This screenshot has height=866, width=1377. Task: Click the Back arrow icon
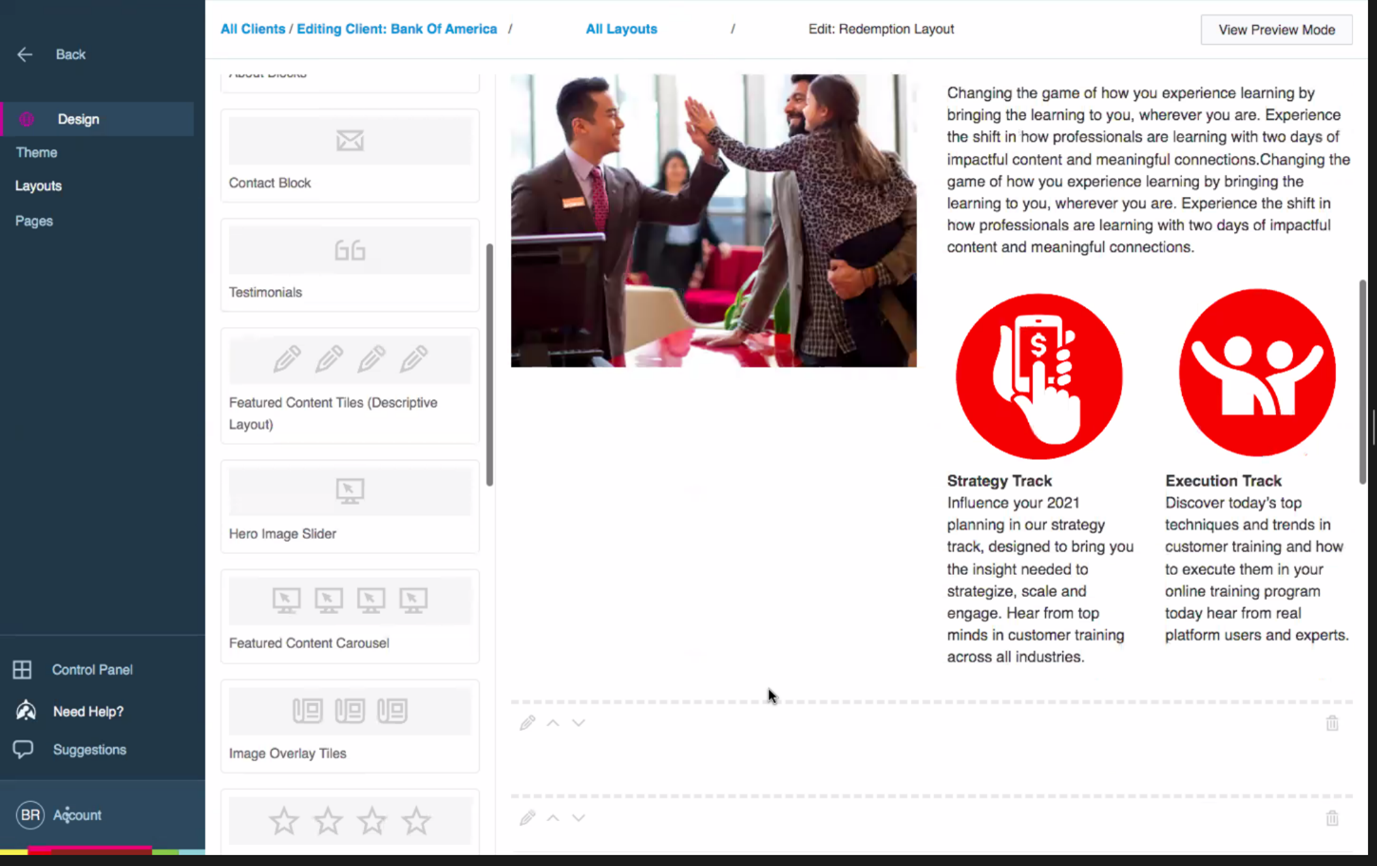point(25,55)
